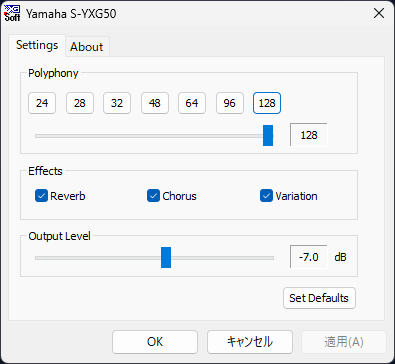Set polyphony to 24 voices
This screenshot has width=395, height=364.
pyautogui.click(x=42, y=103)
